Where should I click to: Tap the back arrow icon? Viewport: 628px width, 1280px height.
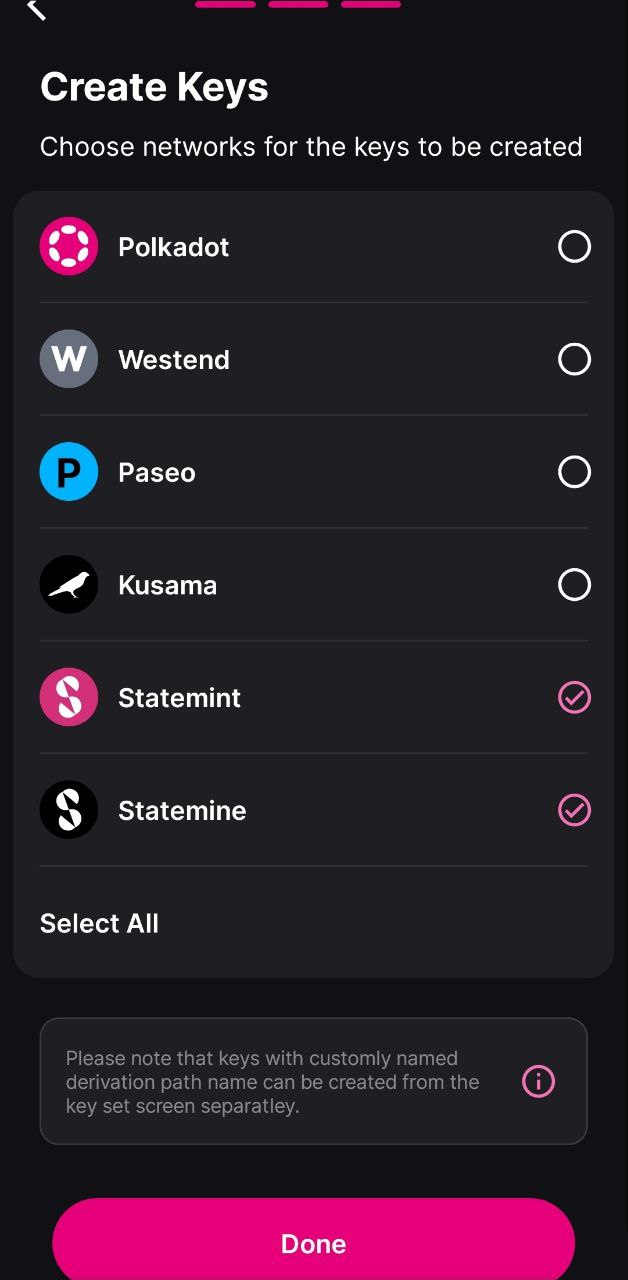36,9
